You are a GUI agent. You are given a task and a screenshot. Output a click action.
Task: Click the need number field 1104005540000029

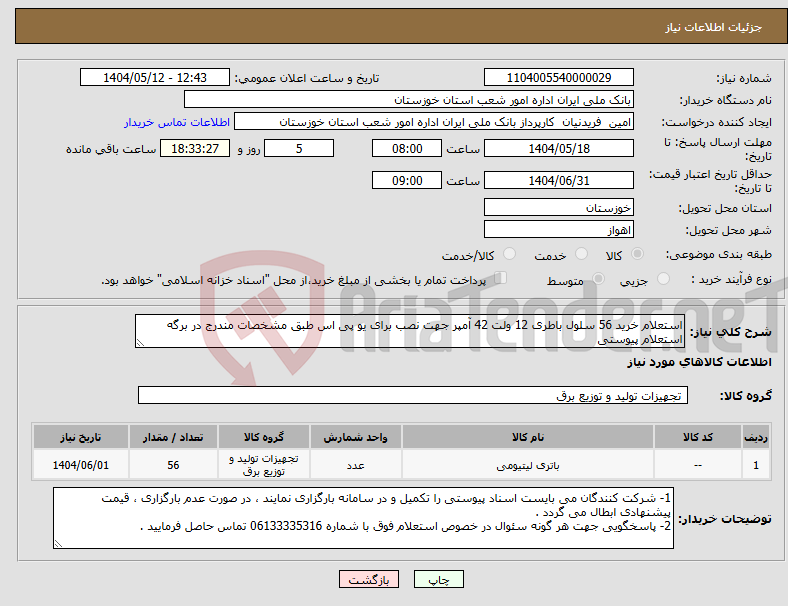coord(559,77)
